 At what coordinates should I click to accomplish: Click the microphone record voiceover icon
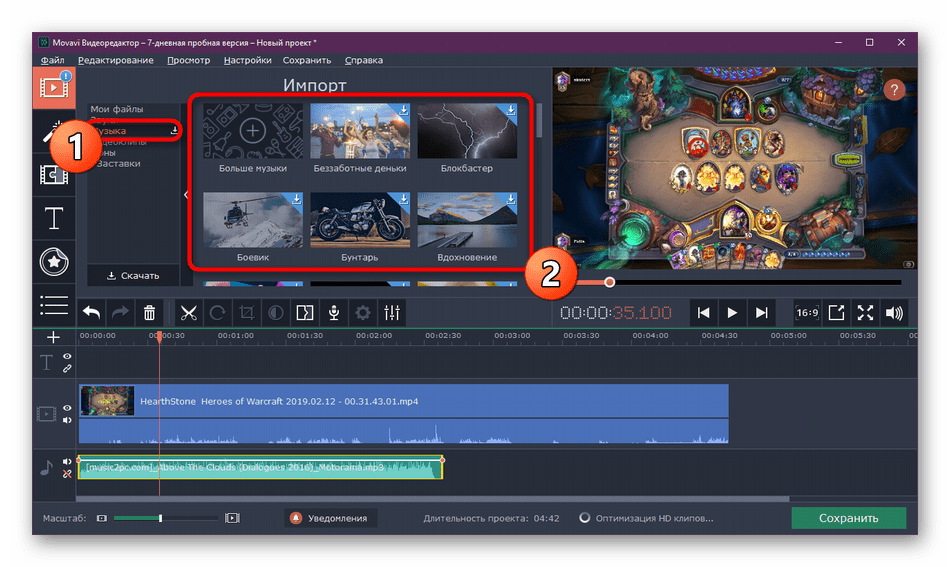click(334, 313)
